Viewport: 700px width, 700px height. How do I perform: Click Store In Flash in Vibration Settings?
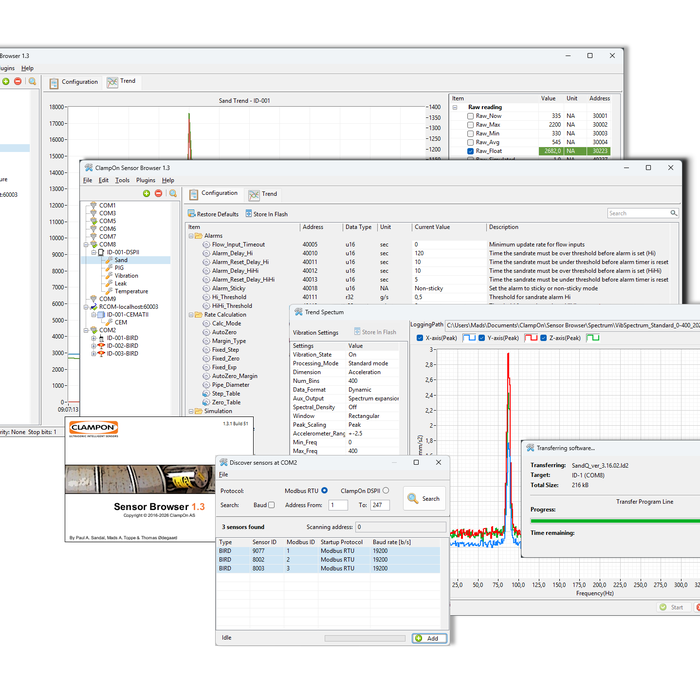[375, 332]
